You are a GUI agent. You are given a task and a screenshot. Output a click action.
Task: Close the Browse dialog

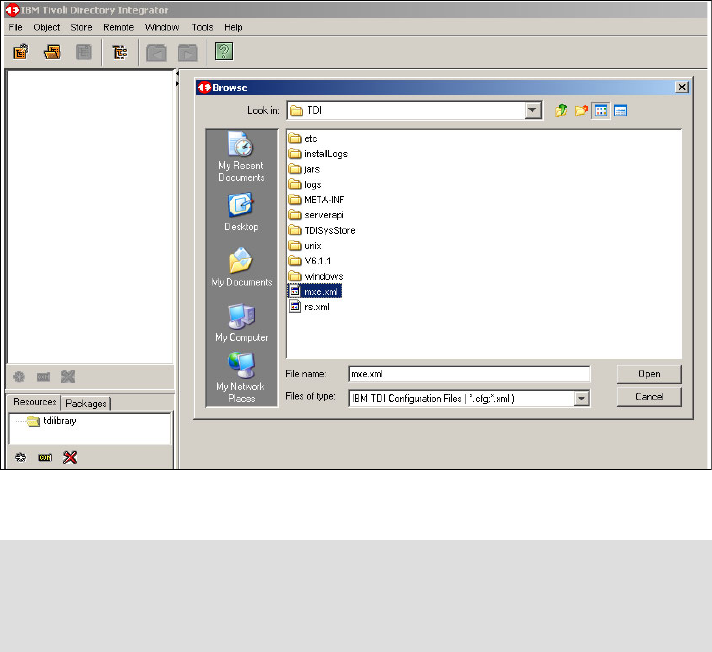click(682, 87)
